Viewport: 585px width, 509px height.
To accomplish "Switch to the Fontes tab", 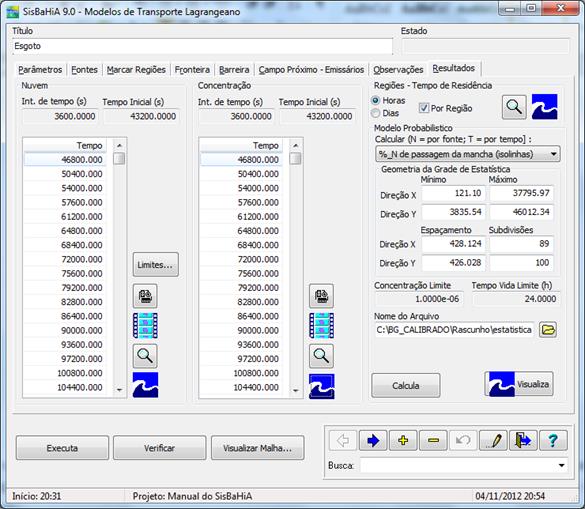I will (x=84, y=70).
